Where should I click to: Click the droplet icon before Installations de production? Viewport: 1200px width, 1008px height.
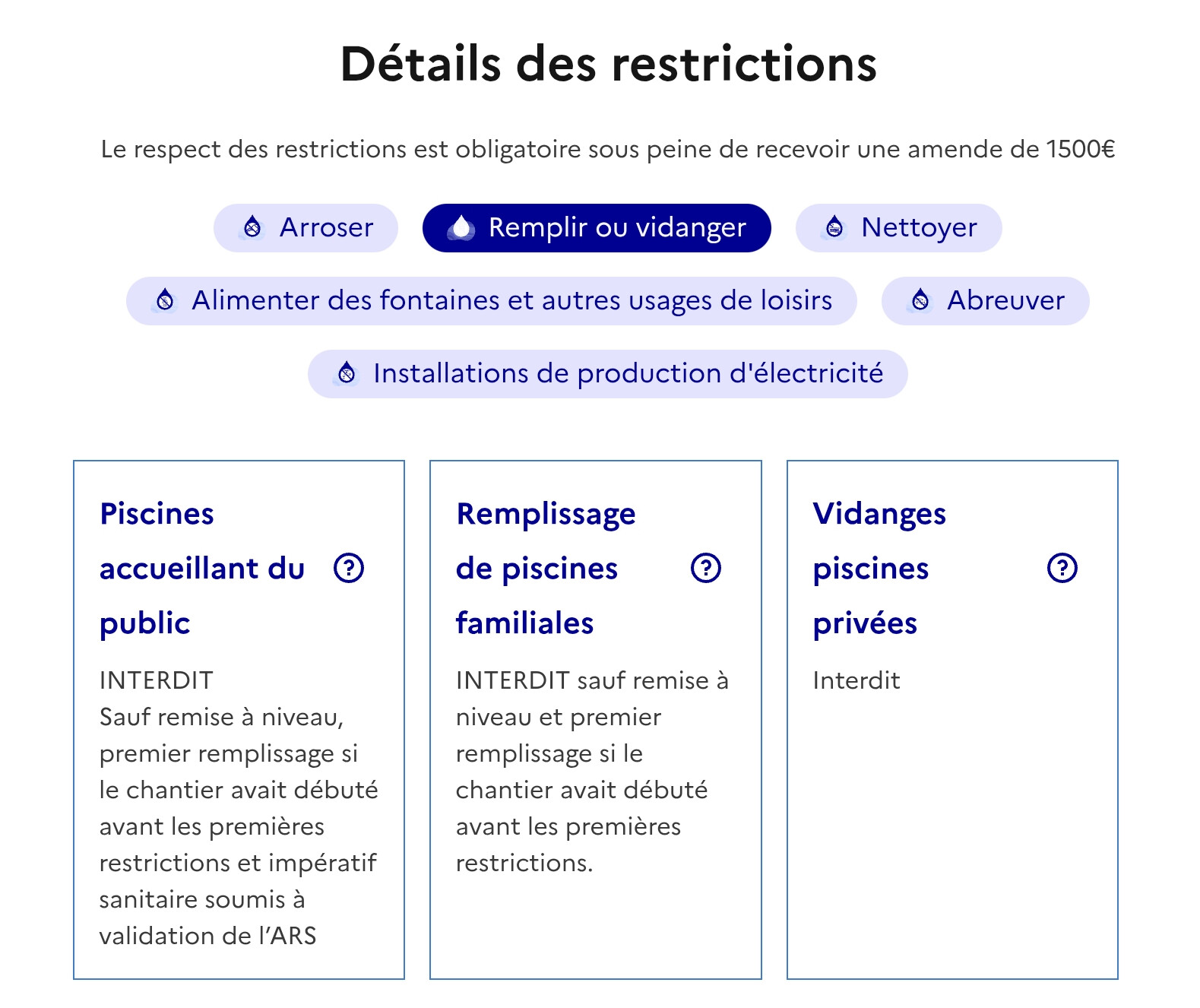[347, 373]
